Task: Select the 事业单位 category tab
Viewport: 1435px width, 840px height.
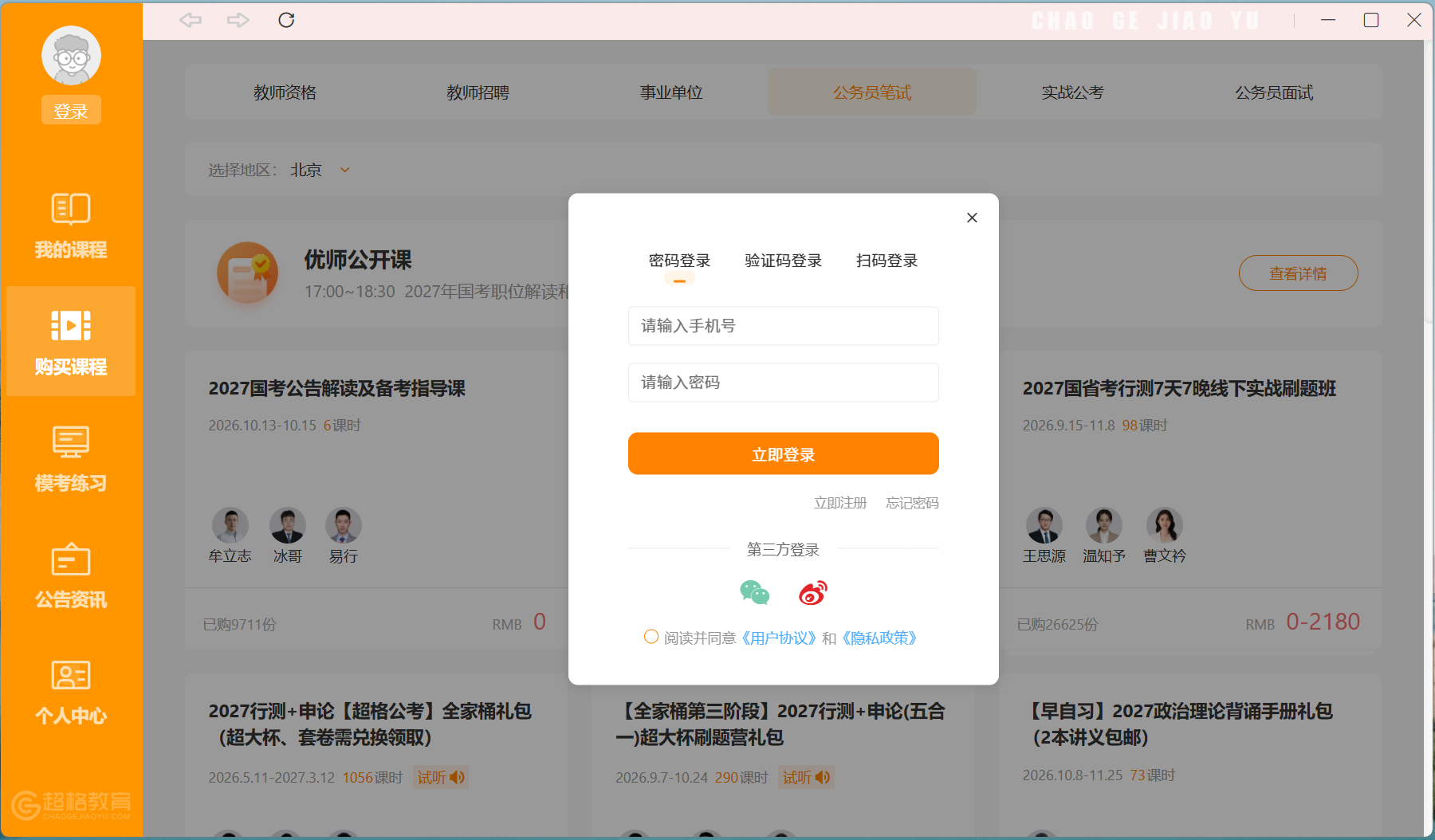Action: click(x=671, y=92)
